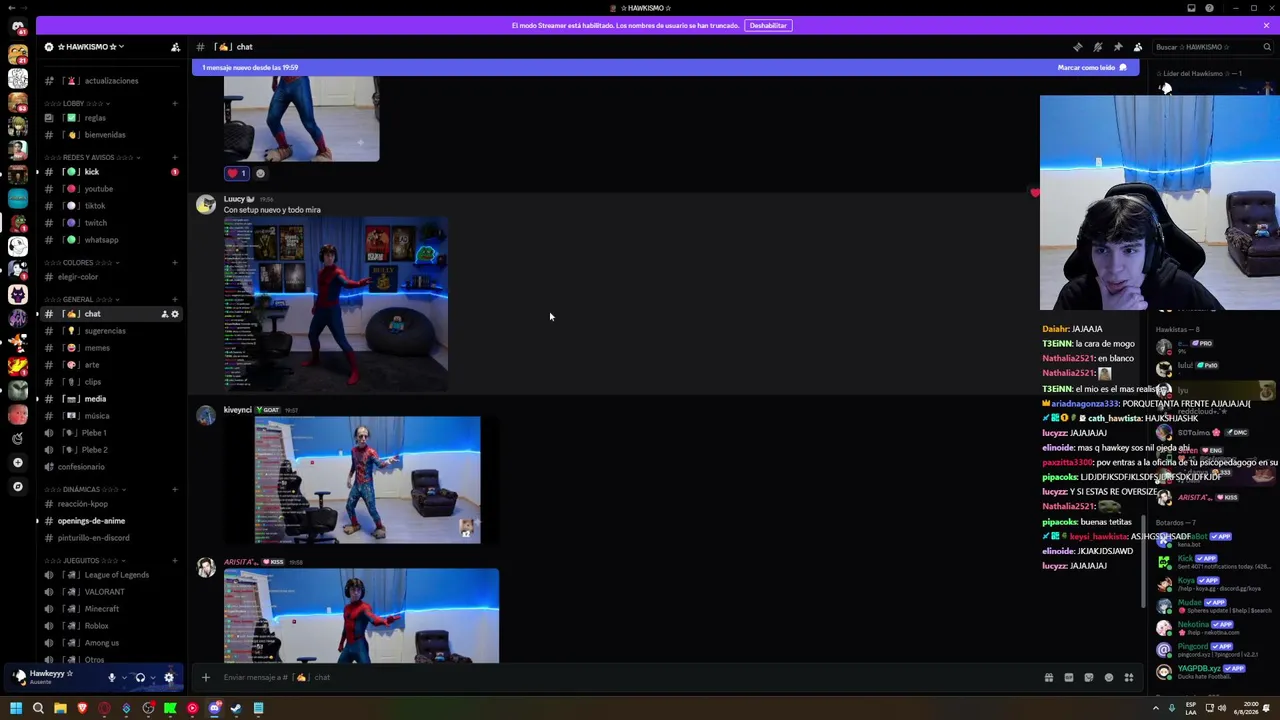1280x720 pixels.
Task: Open the Windows Start menu
Action: (x=16, y=708)
